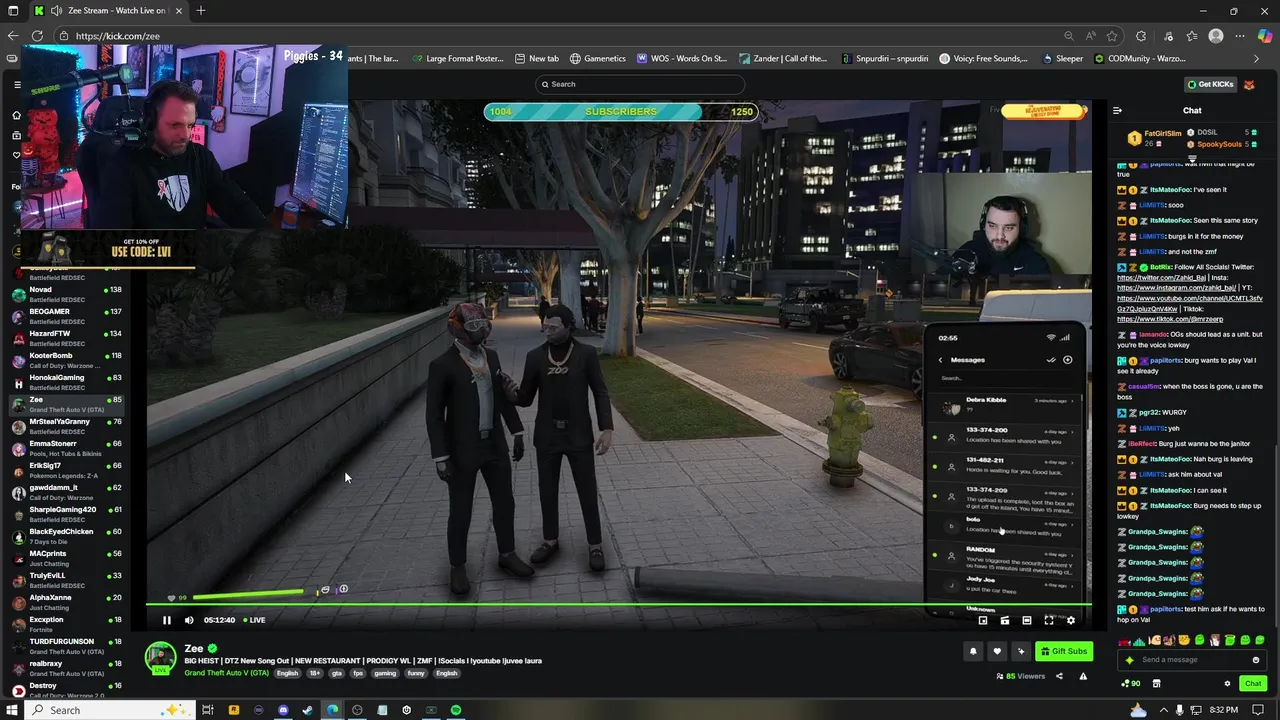Open Rockstar Games Launcher from taskbar
1280x720 pixels.
coord(234,710)
